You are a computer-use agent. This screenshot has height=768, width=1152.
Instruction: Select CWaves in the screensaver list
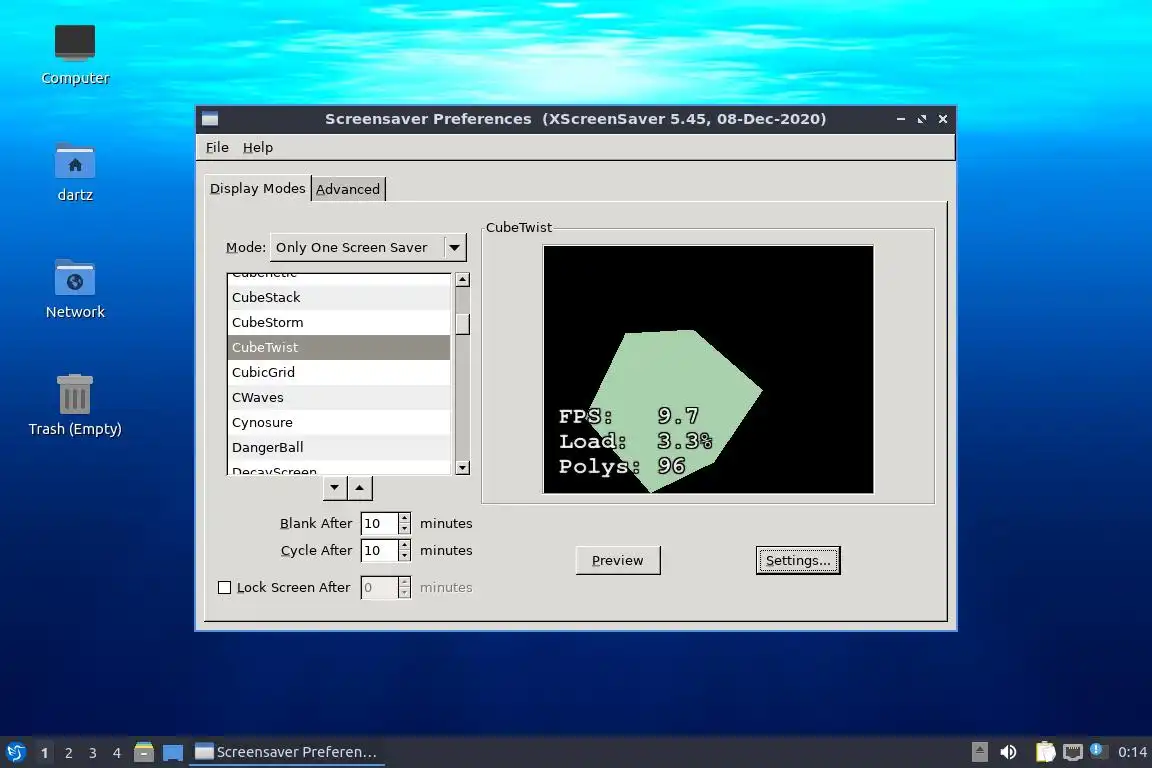[x=339, y=397]
